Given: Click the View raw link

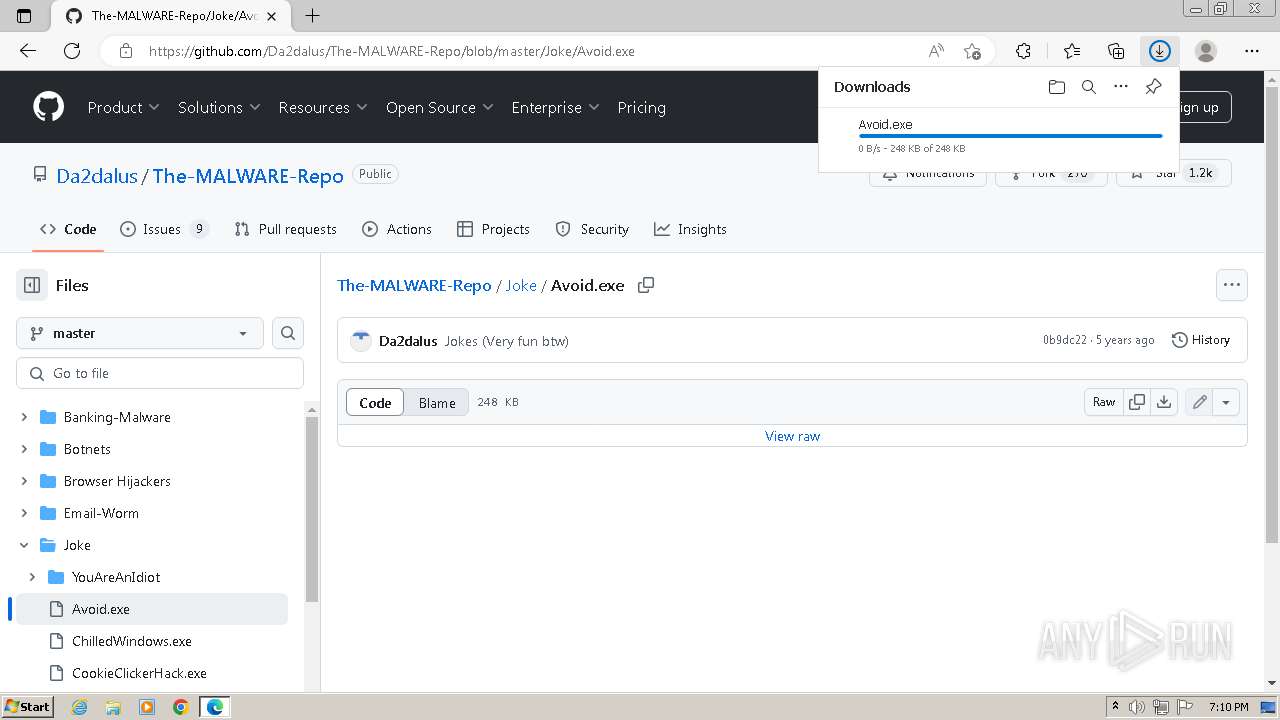Looking at the screenshot, I should click(792, 436).
